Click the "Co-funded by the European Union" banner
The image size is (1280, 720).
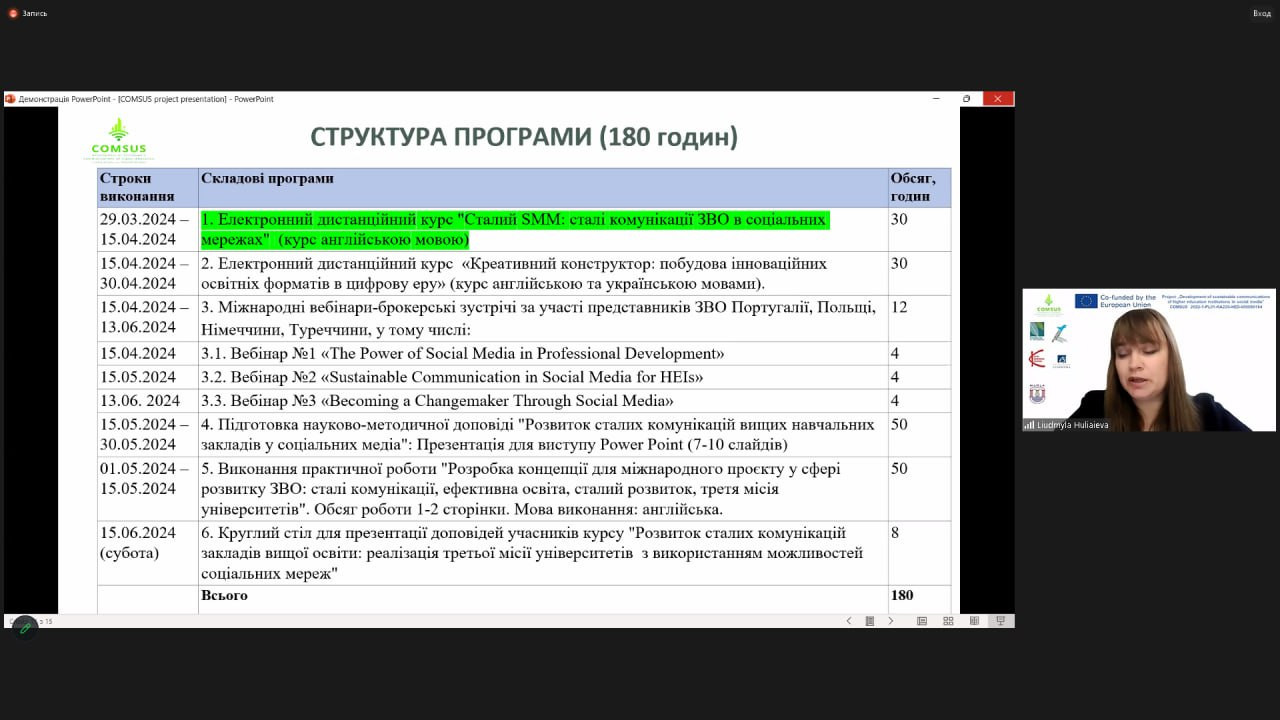1115,301
